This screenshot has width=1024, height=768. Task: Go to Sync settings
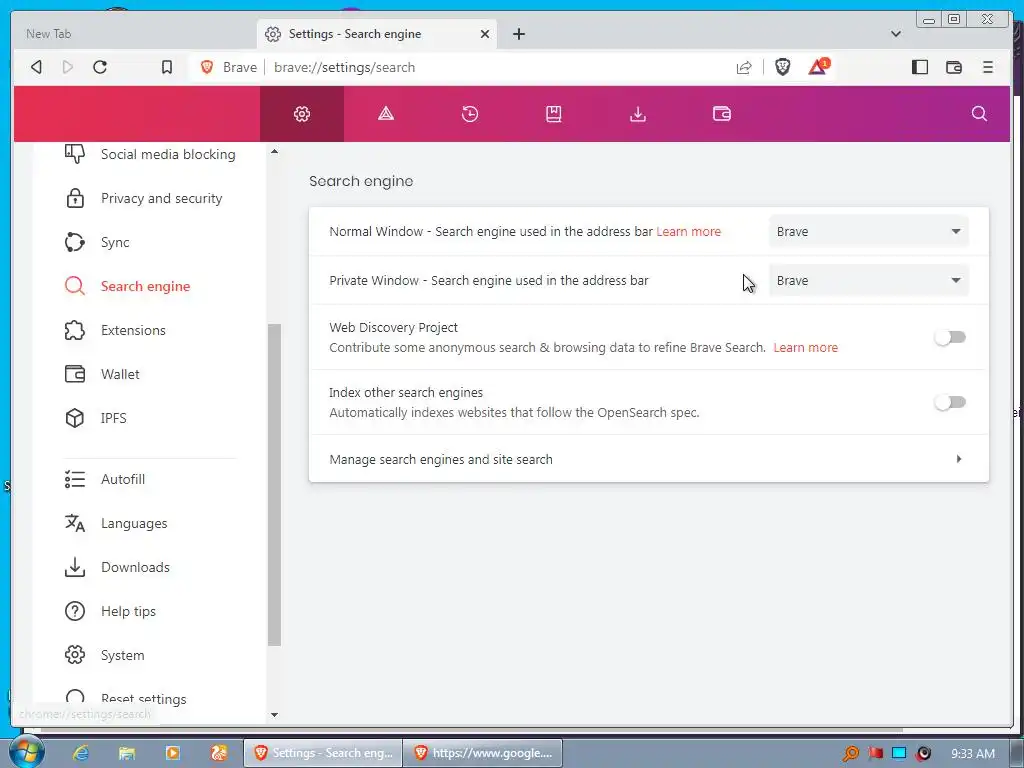click(x=97, y=242)
